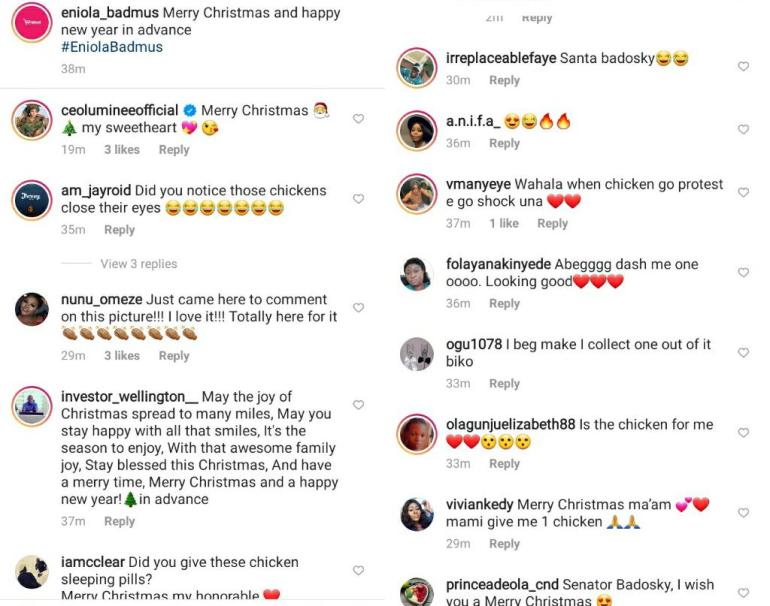Tap heart on irreplaceablefaye's Santa badosky comment
Screen dimensions: 770x606
click(743, 66)
